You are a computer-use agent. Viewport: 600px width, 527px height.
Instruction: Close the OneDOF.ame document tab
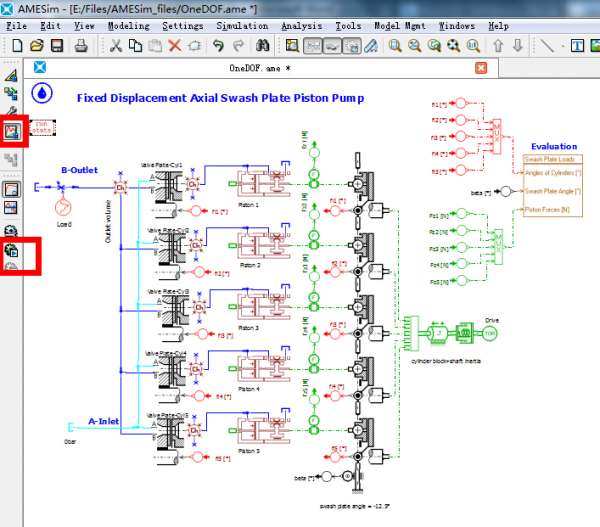[x=481, y=68]
